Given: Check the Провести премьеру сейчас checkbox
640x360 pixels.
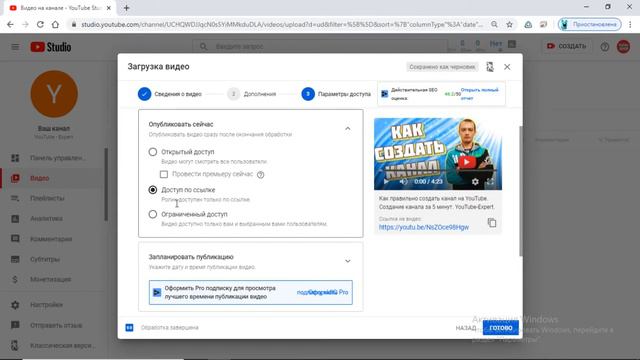Looking at the screenshot, I should (164, 174).
